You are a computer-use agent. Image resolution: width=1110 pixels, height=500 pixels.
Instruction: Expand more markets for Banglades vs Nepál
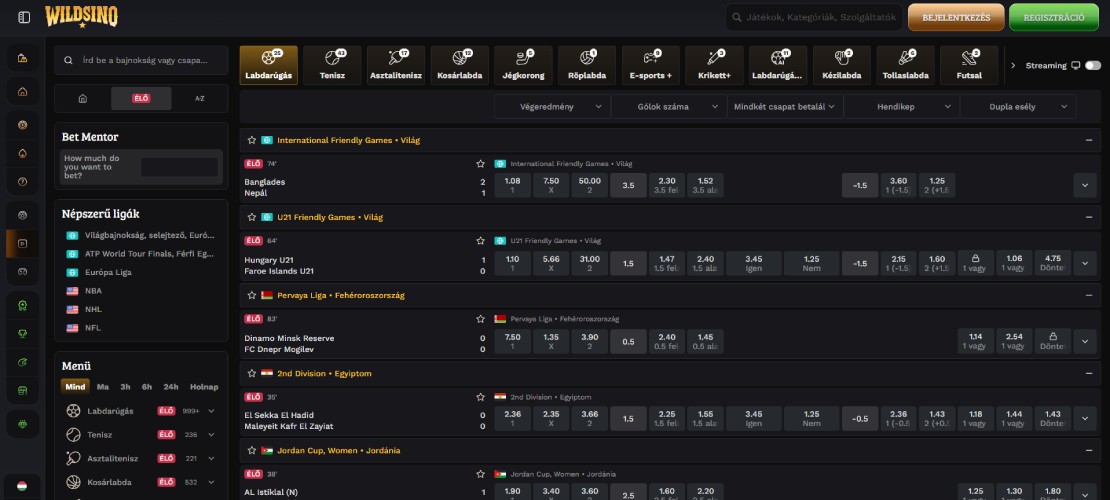click(1085, 186)
